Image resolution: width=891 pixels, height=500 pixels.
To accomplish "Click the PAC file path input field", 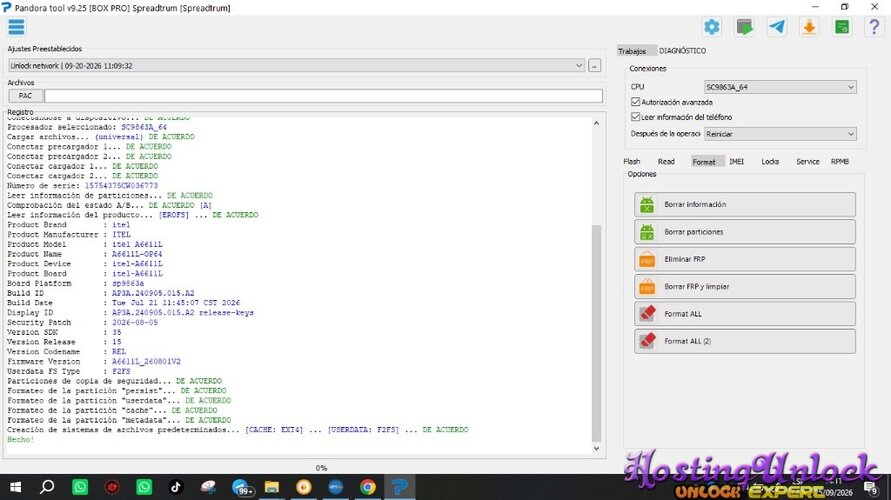I will (x=323, y=95).
